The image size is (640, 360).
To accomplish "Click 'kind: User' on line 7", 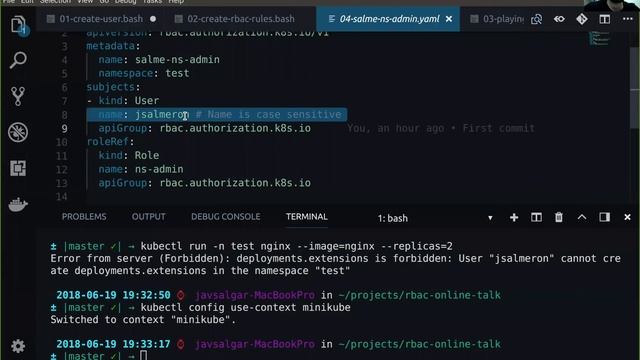I will coord(129,101).
